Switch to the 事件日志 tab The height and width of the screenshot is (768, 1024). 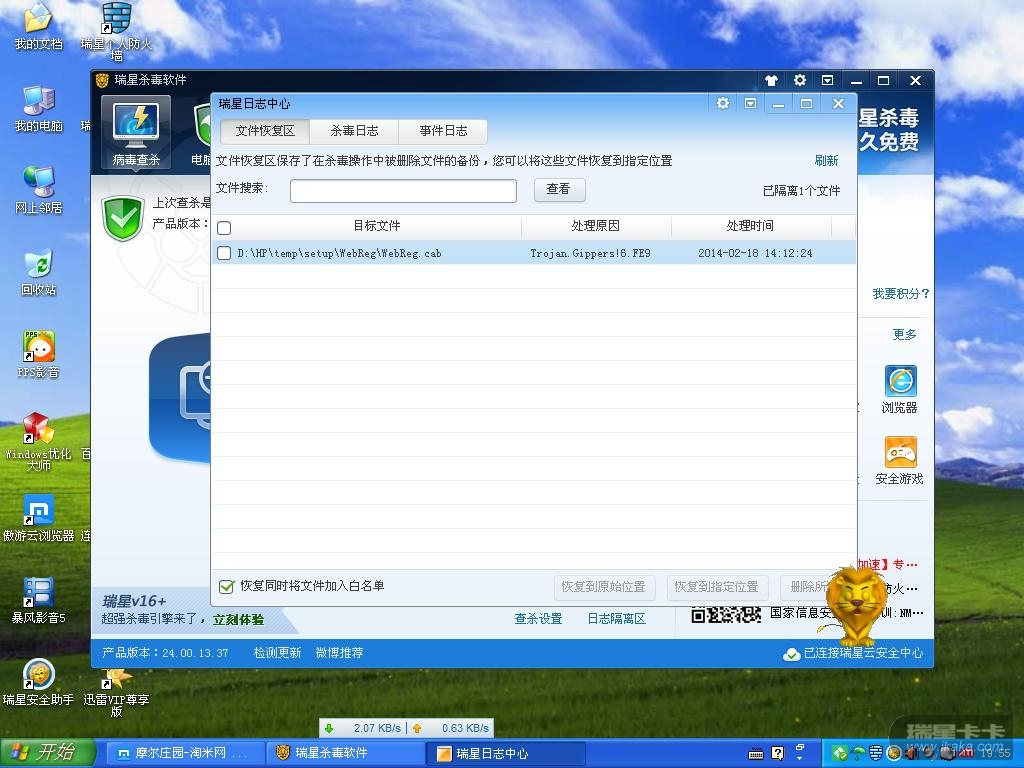pyautogui.click(x=443, y=131)
